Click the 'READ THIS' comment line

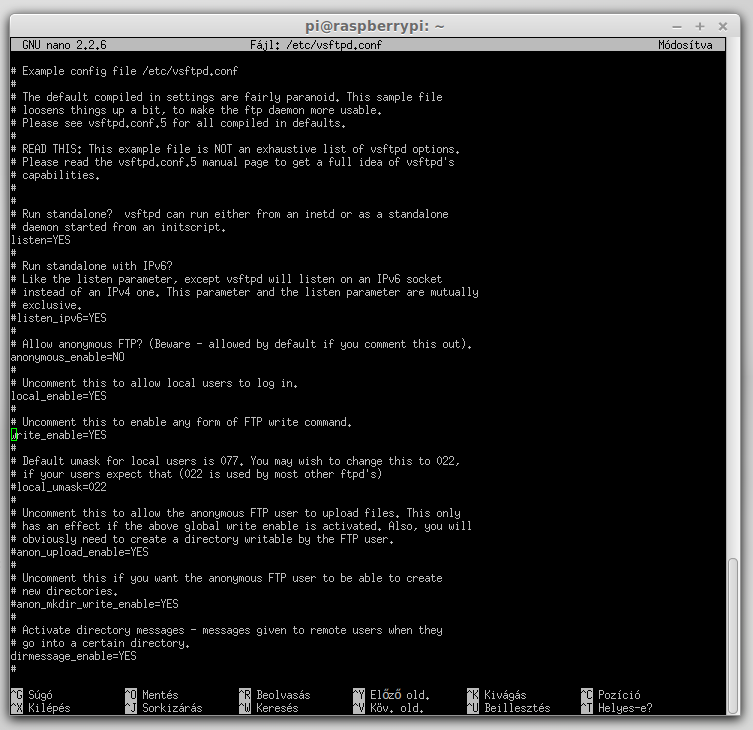point(235,149)
